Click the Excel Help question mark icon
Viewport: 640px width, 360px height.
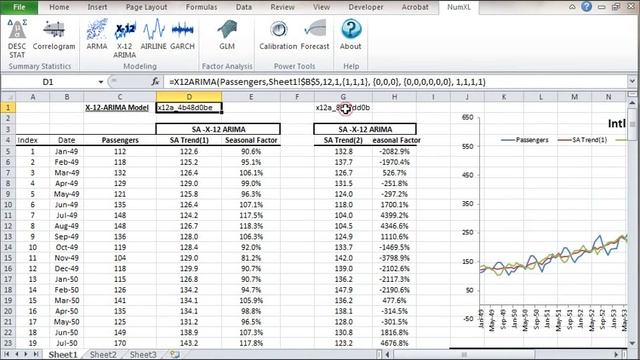pos(587,7)
